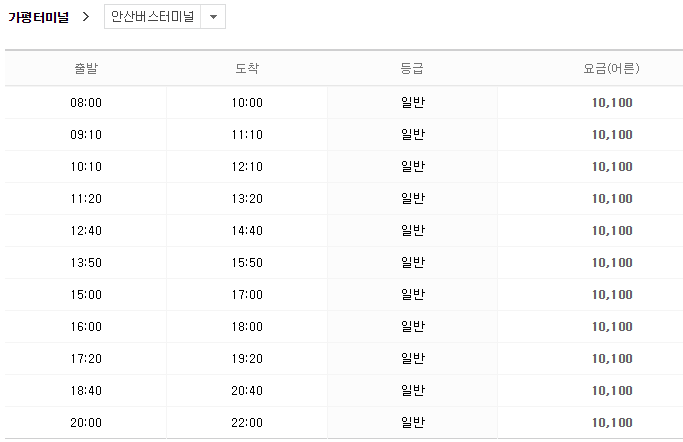The height and width of the screenshot is (442, 683).
Task: Select the 10:10 departure time
Action: (x=86, y=167)
